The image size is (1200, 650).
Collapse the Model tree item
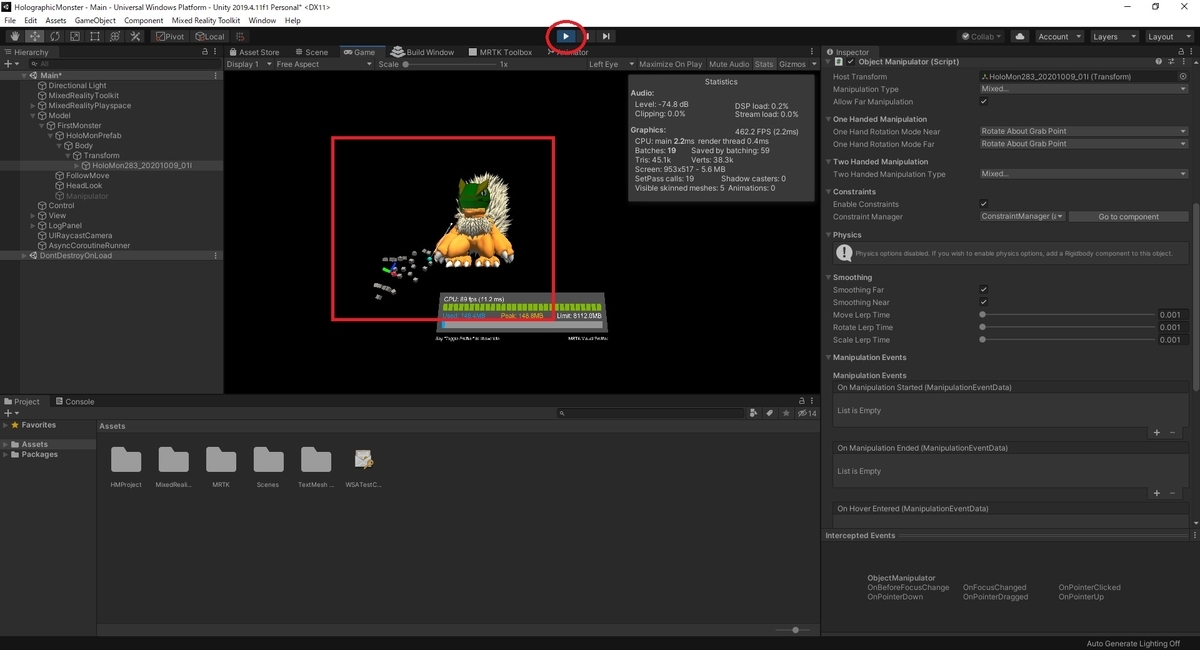[x=34, y=115]
